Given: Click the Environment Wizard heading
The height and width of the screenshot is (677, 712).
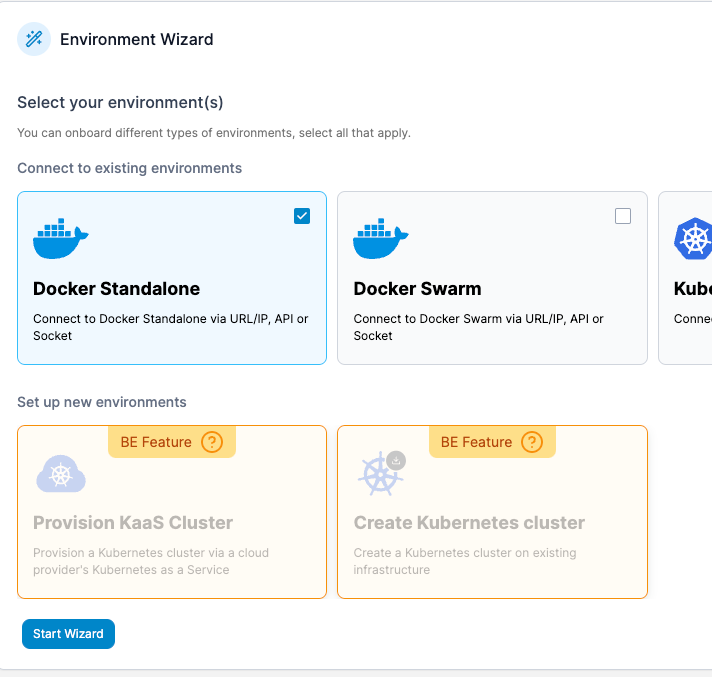Looking at the screenshot, I should click(137, 40).
